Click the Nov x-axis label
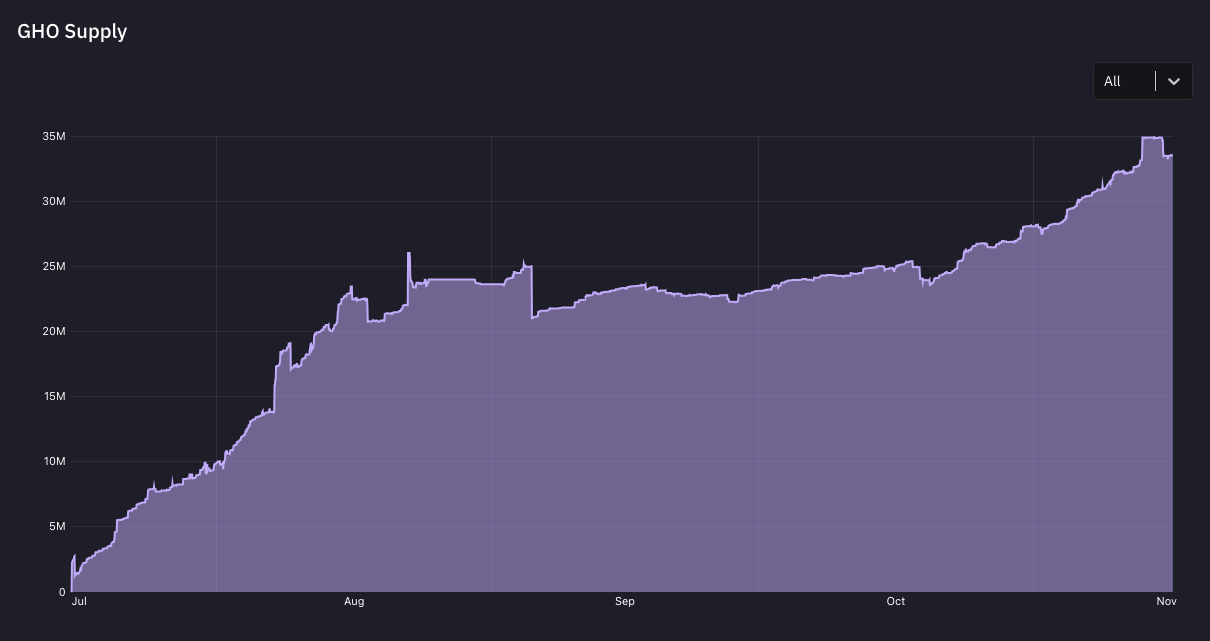This screenshot has height=641, width=1210. [x=1166, y=601]
